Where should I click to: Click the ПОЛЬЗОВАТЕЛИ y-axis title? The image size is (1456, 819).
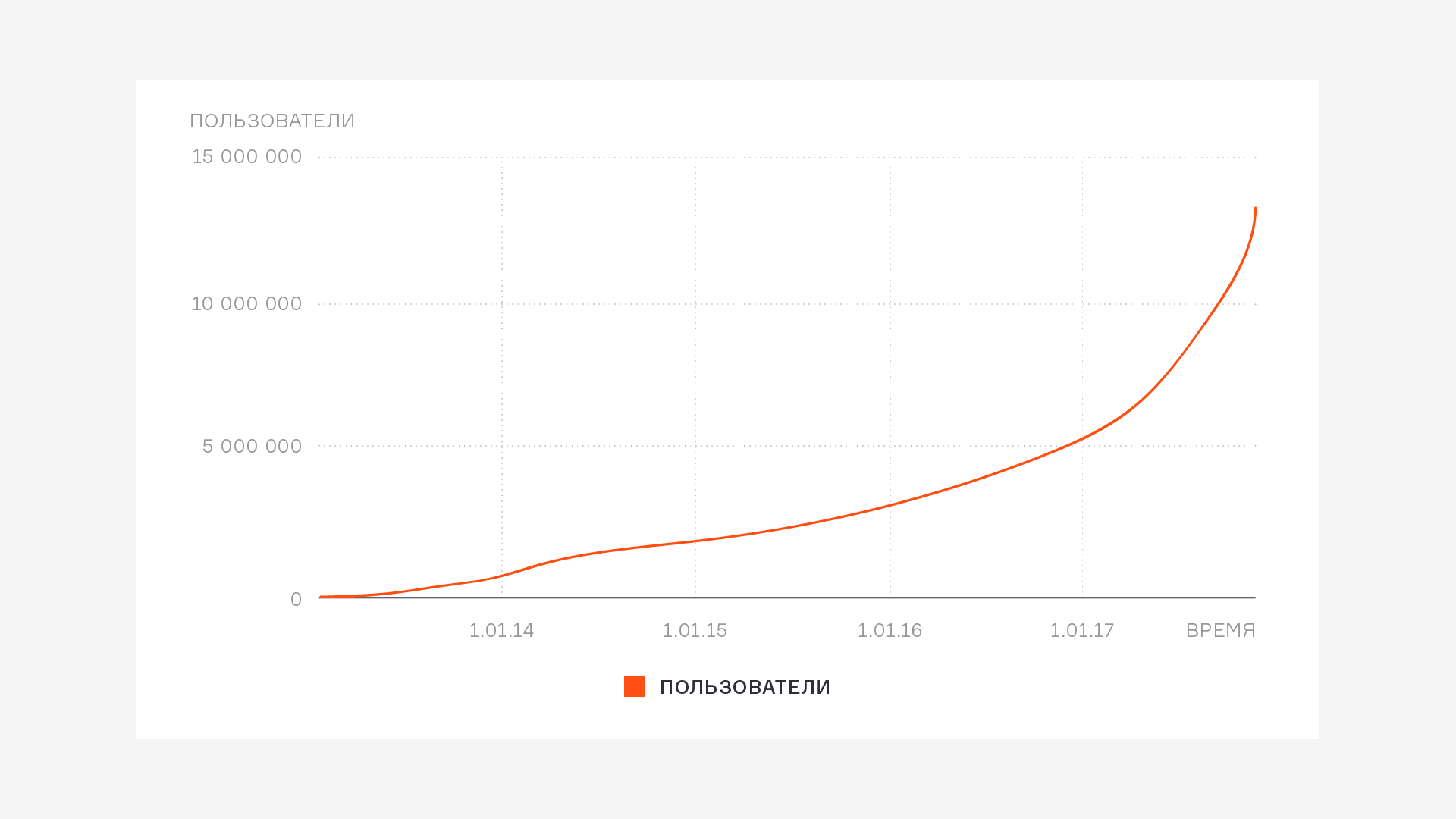click(272, 121)
